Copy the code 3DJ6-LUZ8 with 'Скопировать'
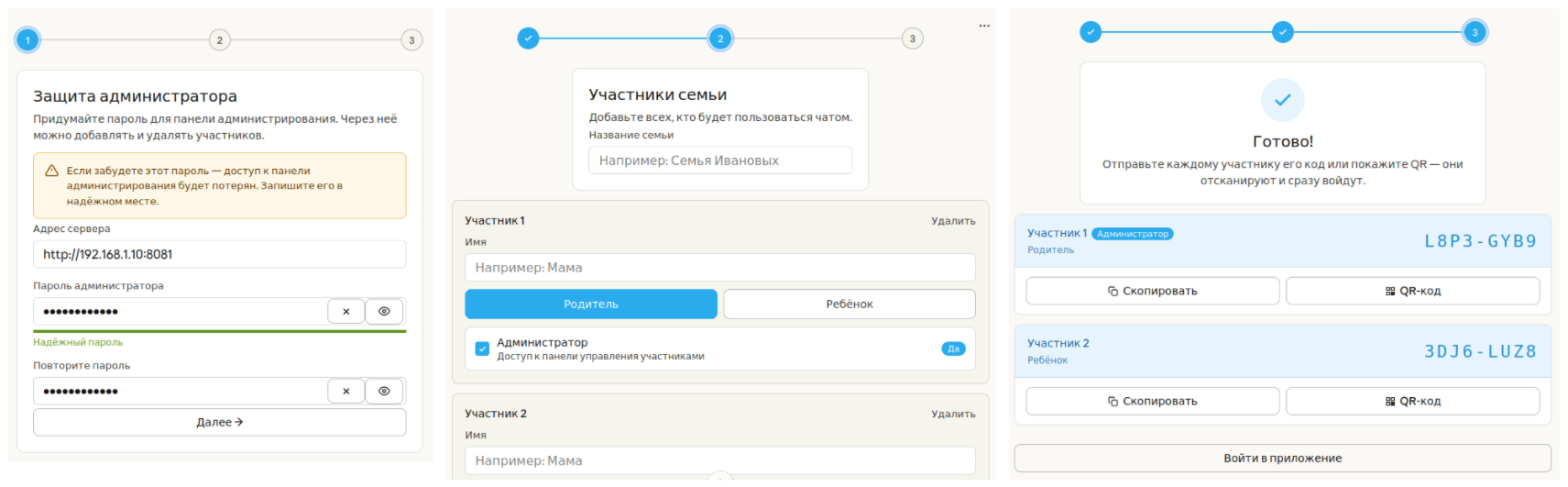The image size is (1568, 487). (x=1153, y=401)
